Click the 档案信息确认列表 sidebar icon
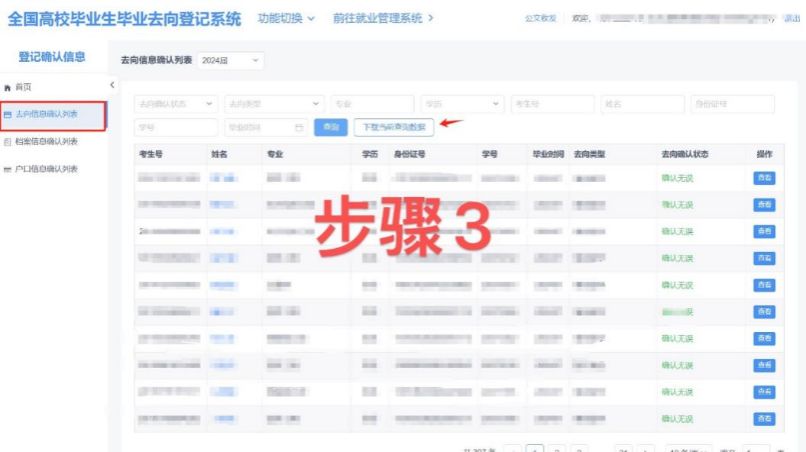 click(8, 142)
